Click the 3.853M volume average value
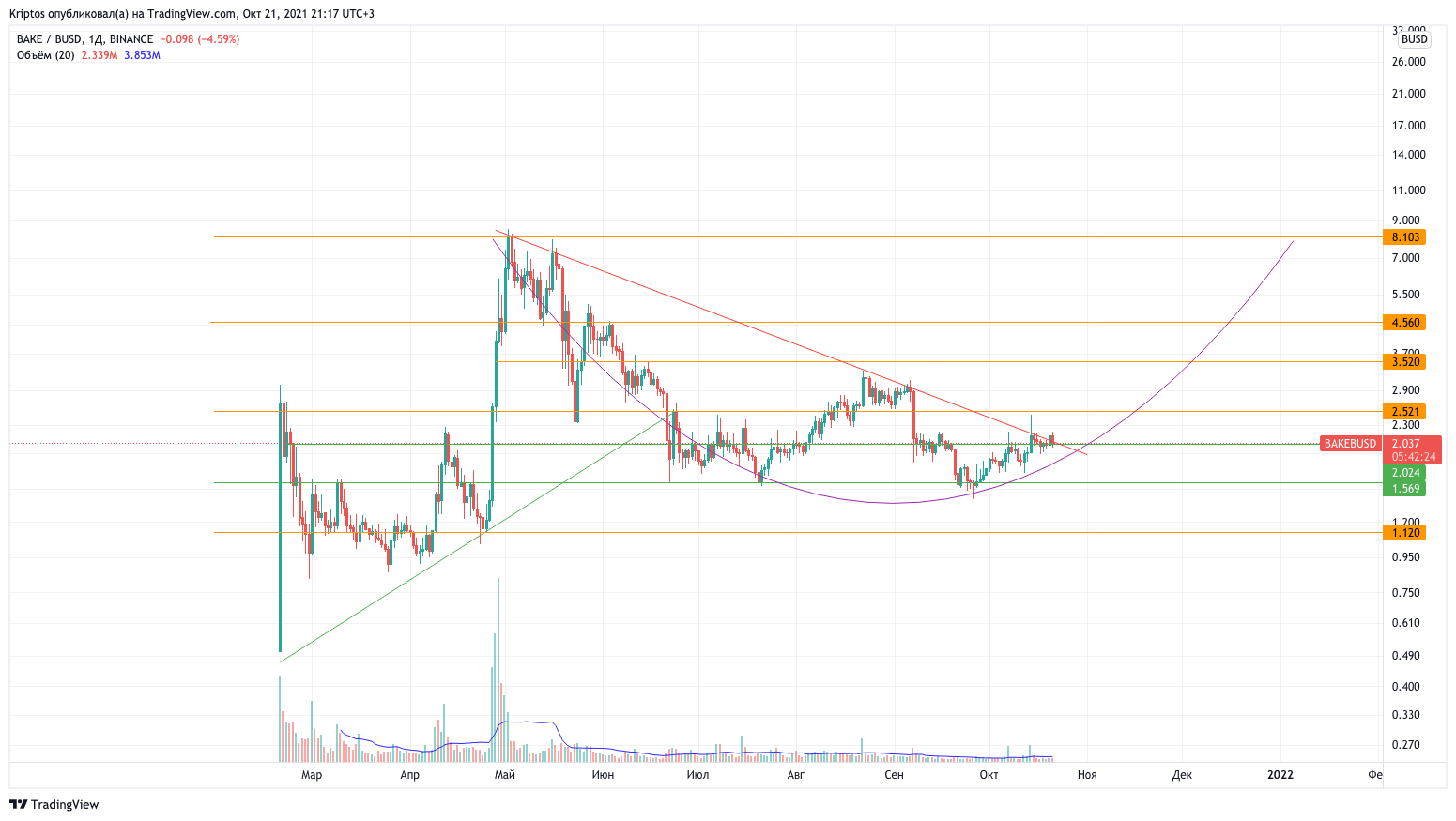 143,55
